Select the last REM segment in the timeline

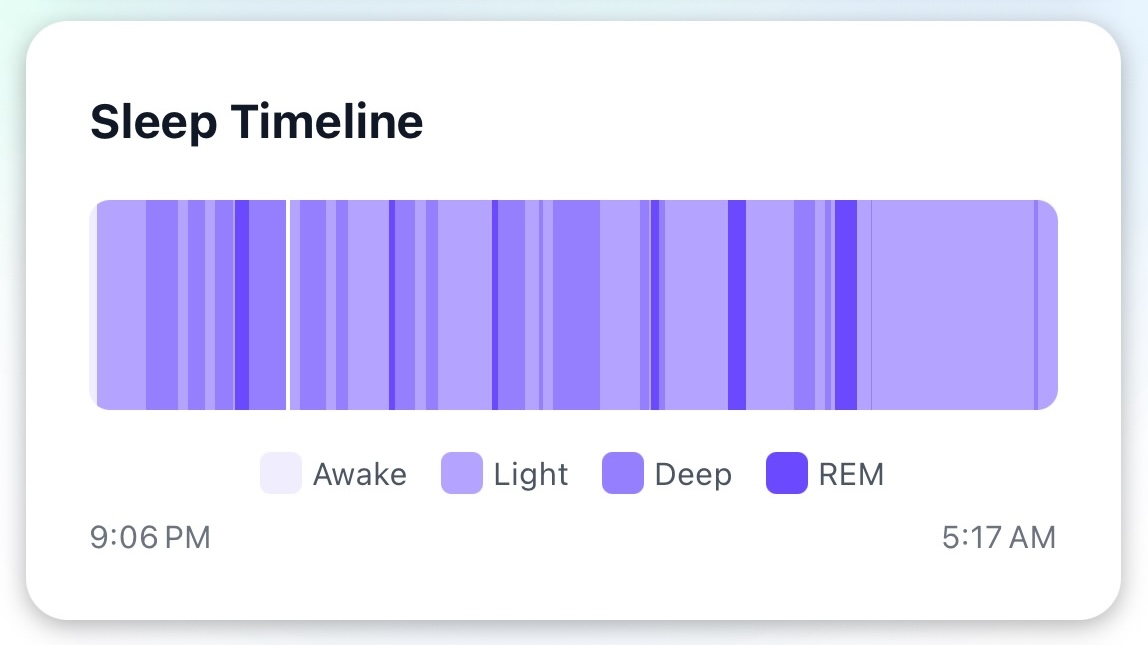[x=846, y=305]
